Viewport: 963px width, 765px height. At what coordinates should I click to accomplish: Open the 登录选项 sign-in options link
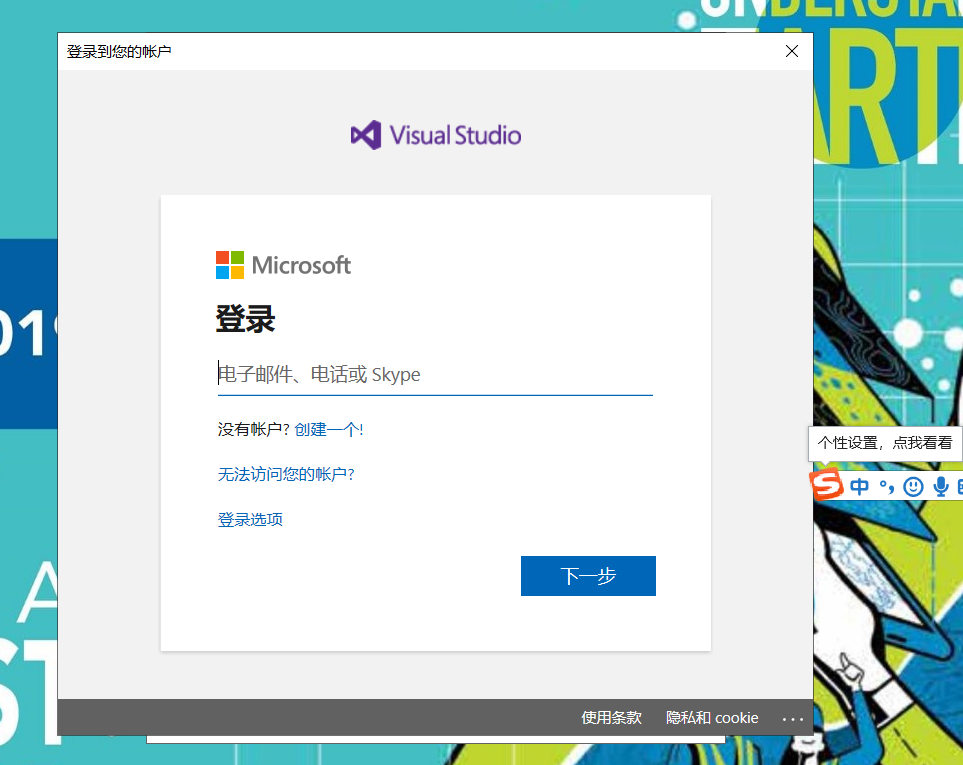[x=250, y=519]
